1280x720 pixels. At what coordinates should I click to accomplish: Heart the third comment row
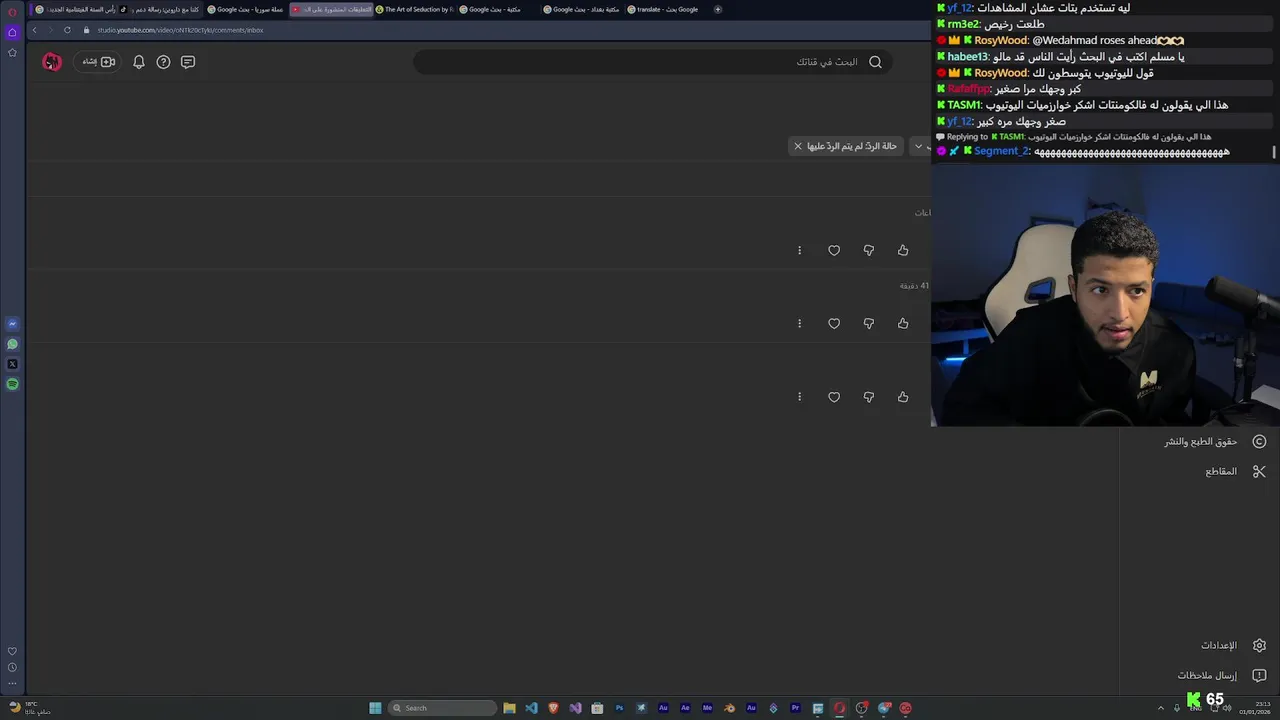coord(834,397)
